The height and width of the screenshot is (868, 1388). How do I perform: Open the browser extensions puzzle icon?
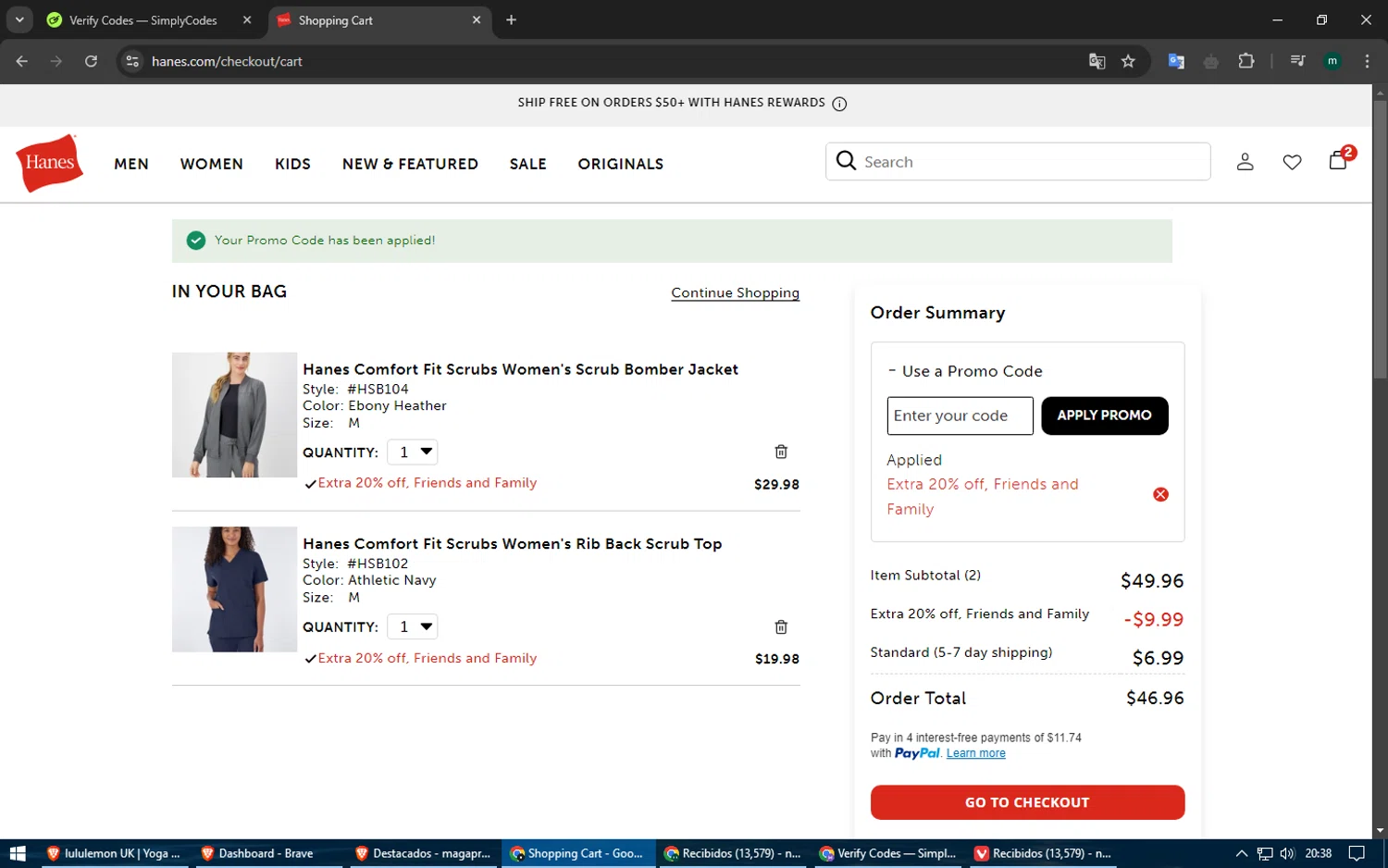point(1246,61)
